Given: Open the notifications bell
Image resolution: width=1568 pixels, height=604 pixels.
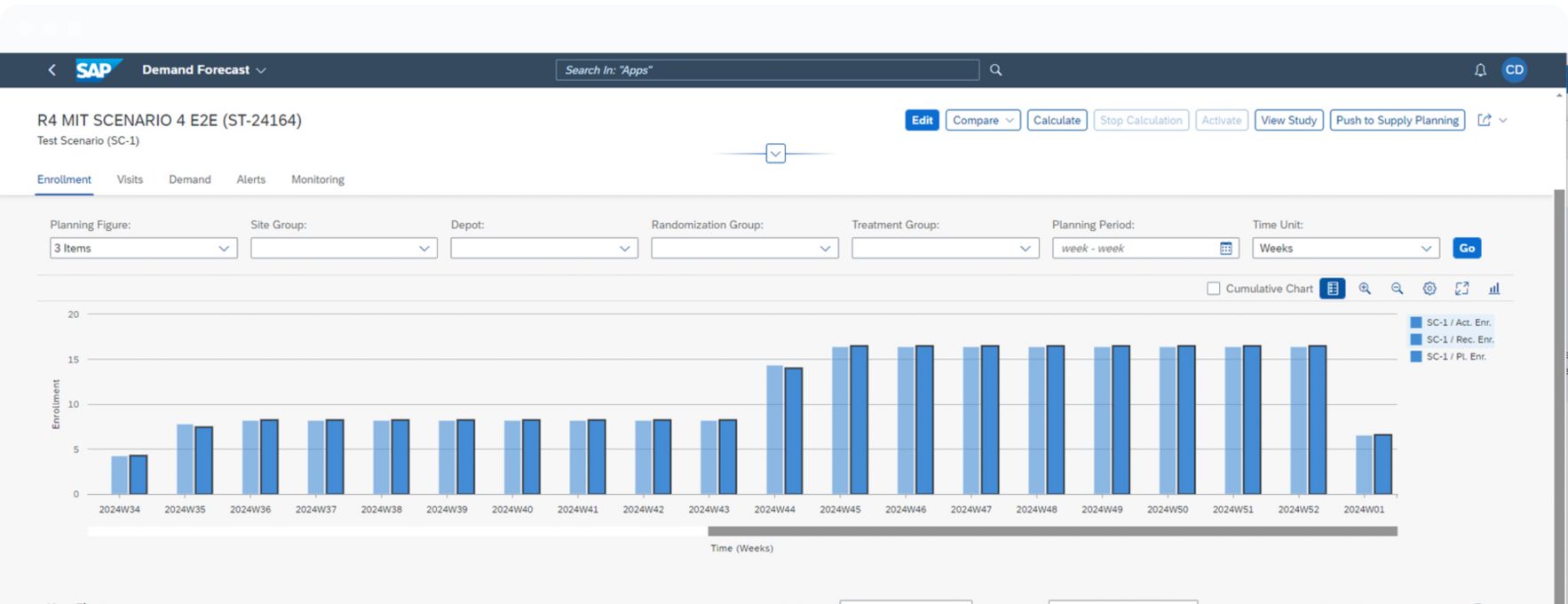Looking at the screenshot, I should 1480,70.
